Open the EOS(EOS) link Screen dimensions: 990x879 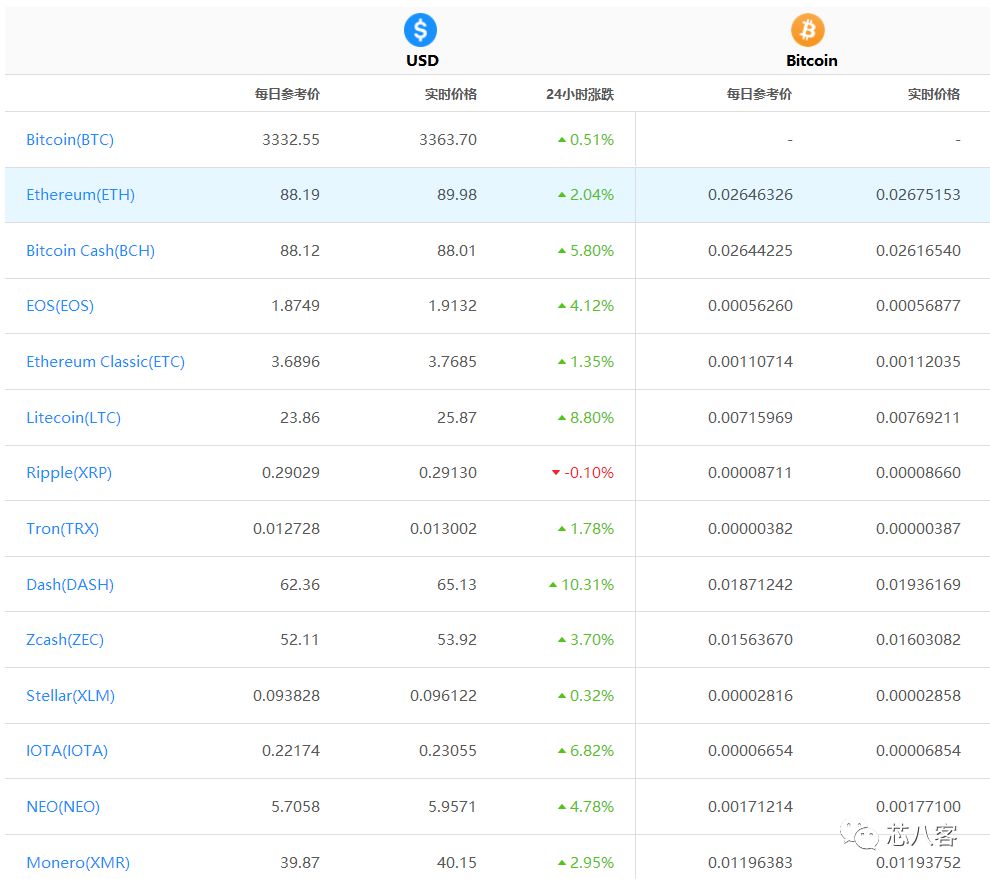(x=60, y=306)
